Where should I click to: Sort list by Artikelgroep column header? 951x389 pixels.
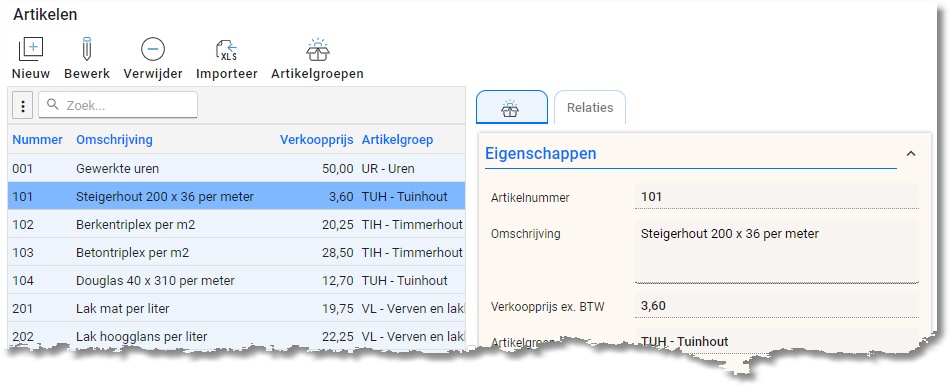coord(398,140)
